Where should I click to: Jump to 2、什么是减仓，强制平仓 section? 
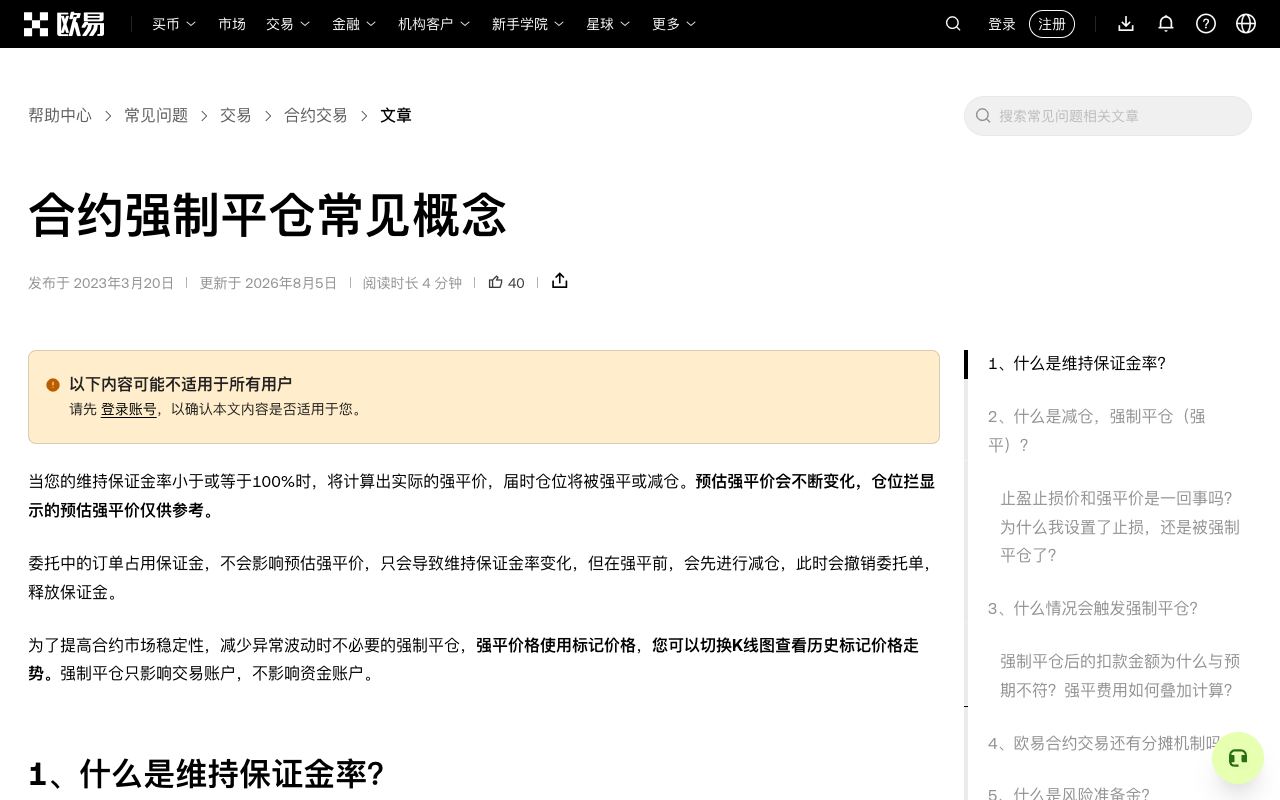tap(1097, 431)
